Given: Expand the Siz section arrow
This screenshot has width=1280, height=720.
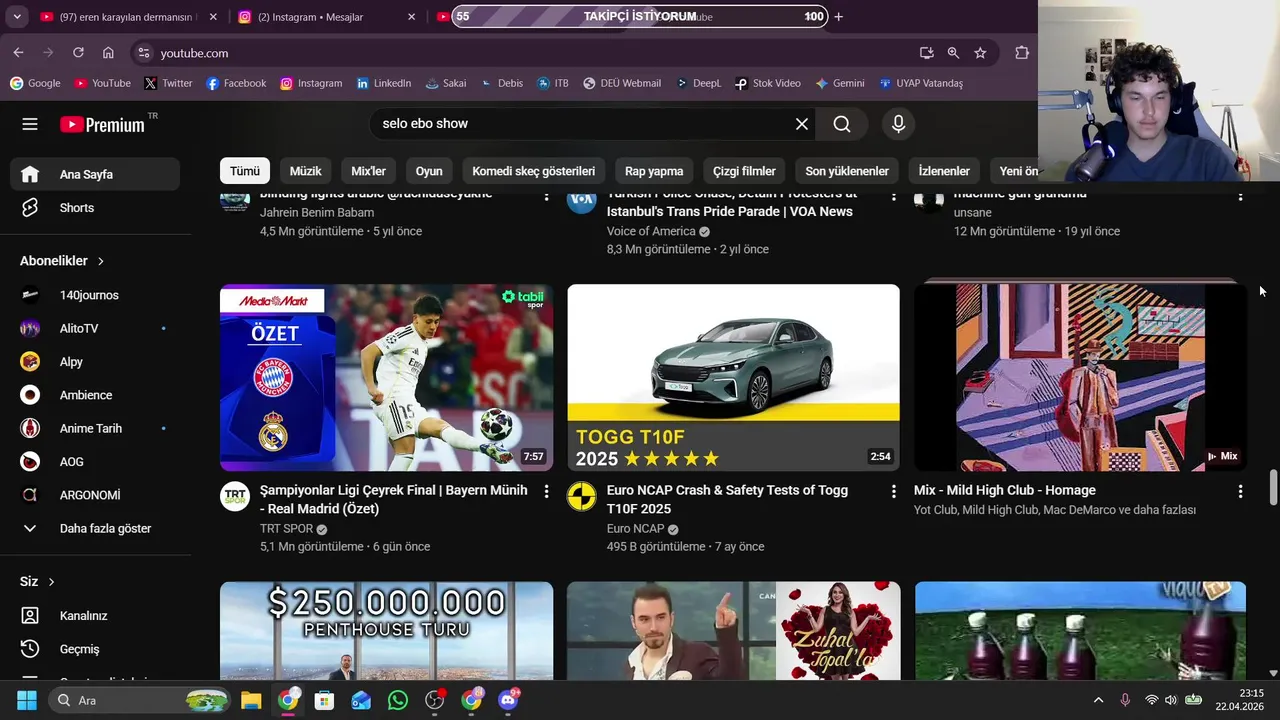Looking at the screenshot, I should (x=51, y=582).
